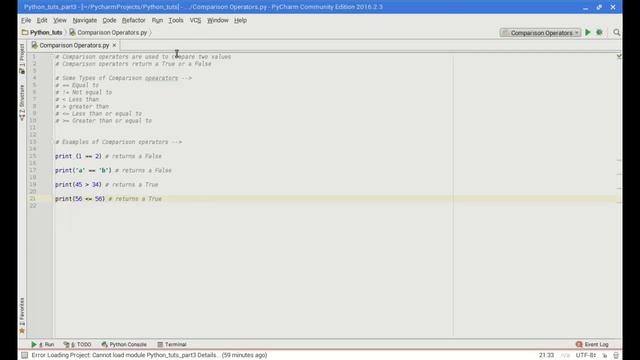This screenshot has width=640, height=360.
Task: Run the program with green play icon
Action: (588, 33)
